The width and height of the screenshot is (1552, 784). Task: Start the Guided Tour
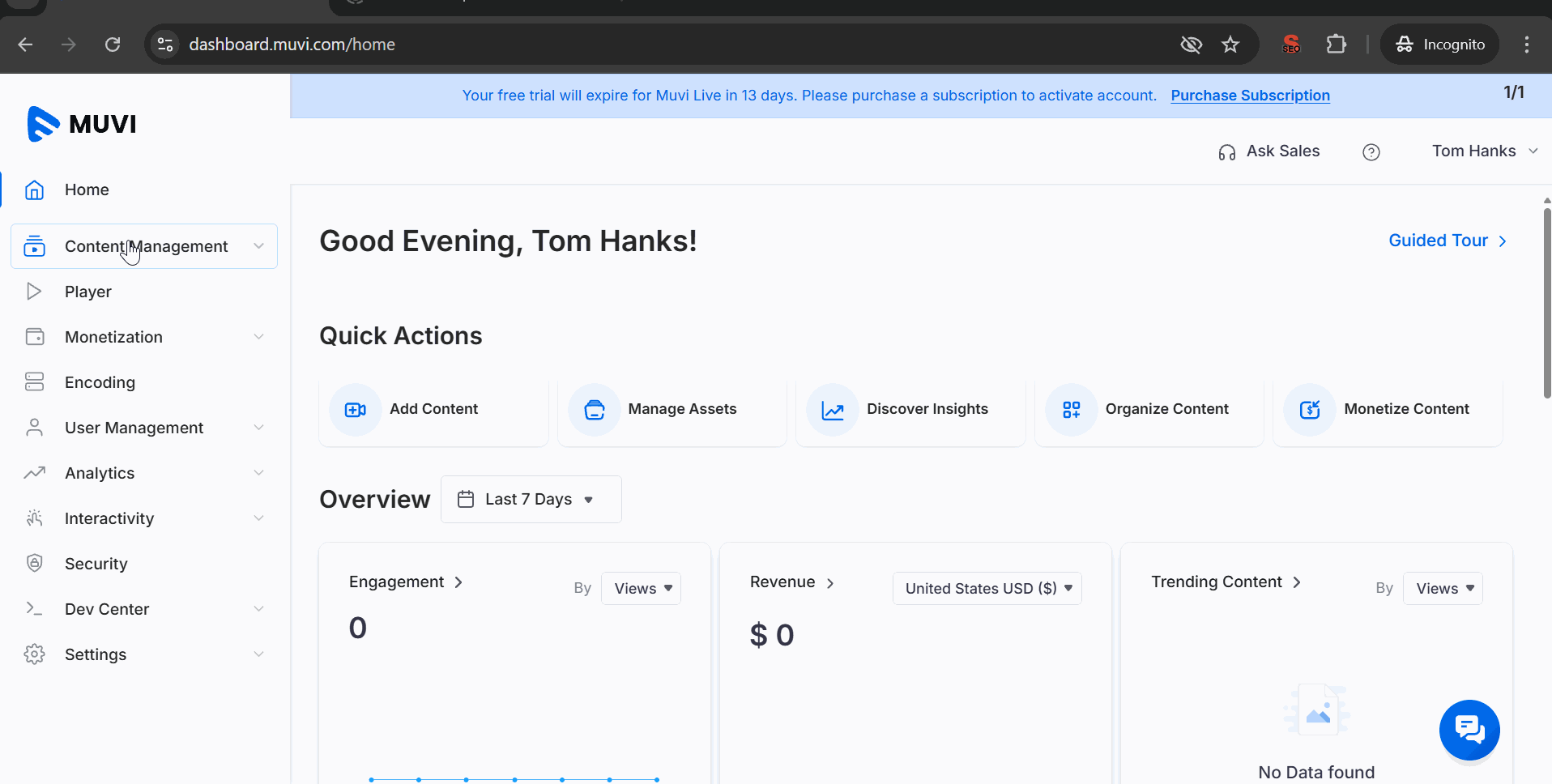[x=1447, y=241]
